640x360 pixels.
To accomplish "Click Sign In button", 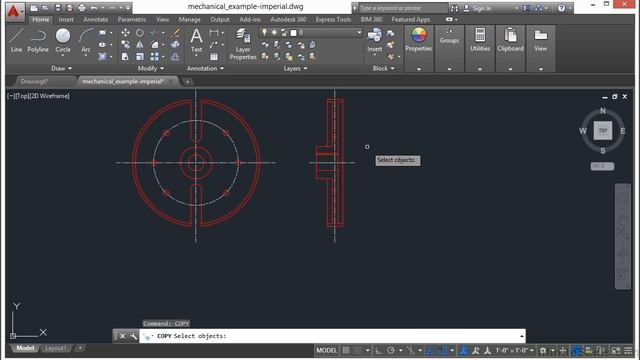I will coord(478,8).
